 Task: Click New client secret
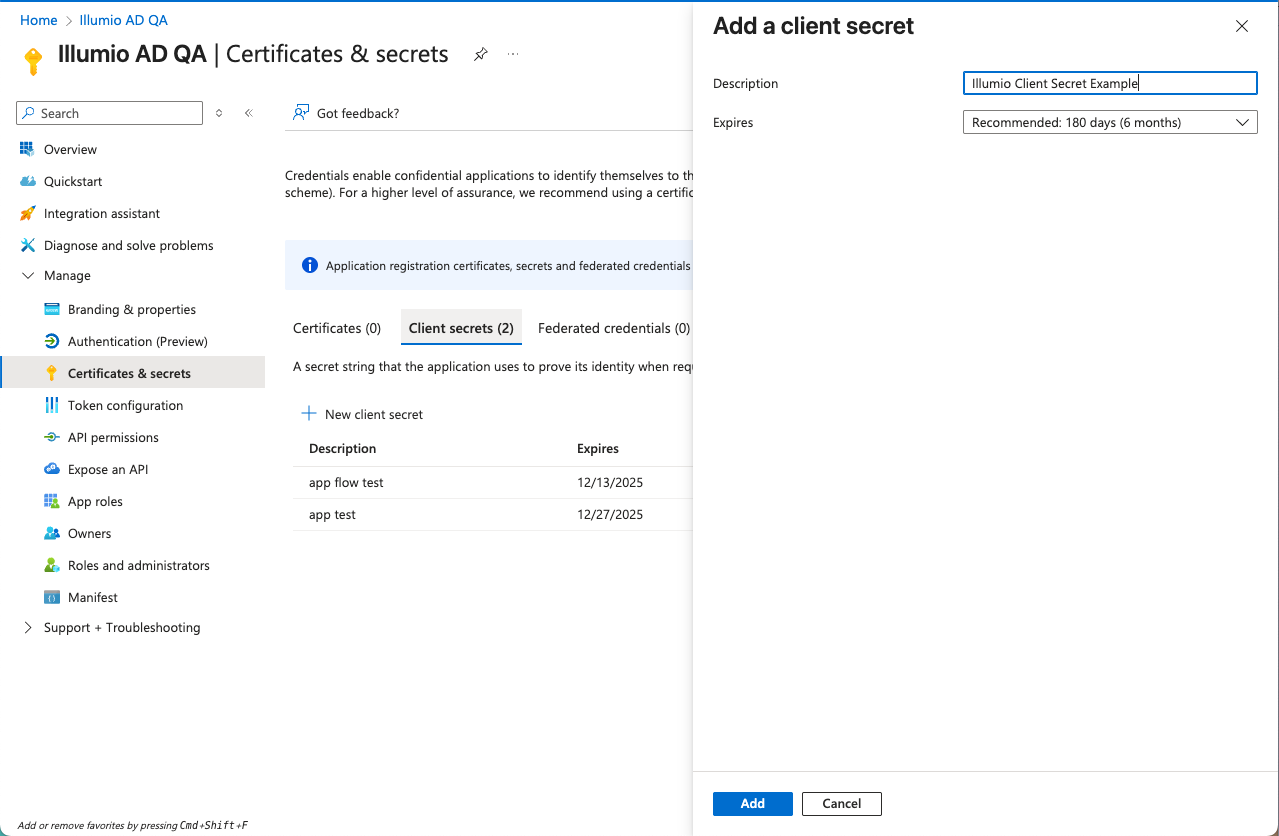(x=362, y=414)
